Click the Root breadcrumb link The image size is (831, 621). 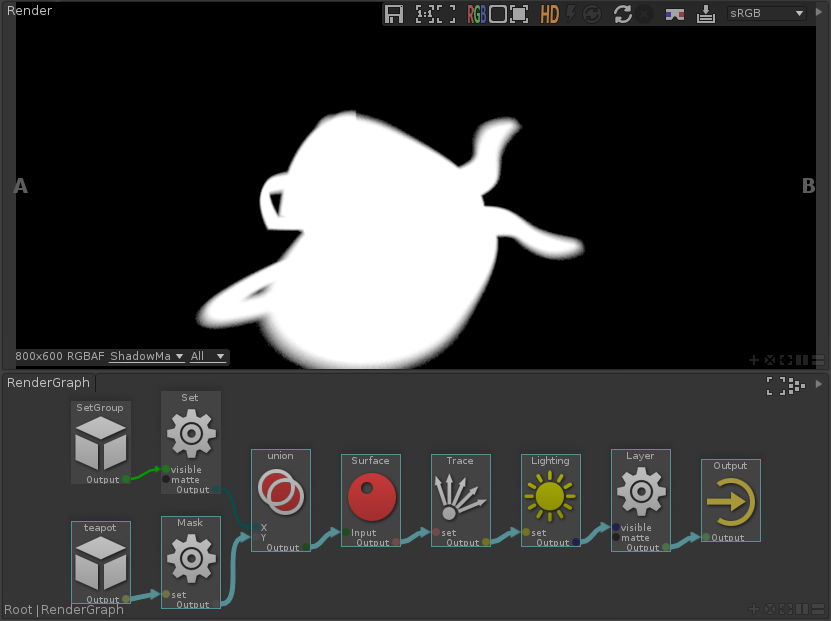(18, 609)
